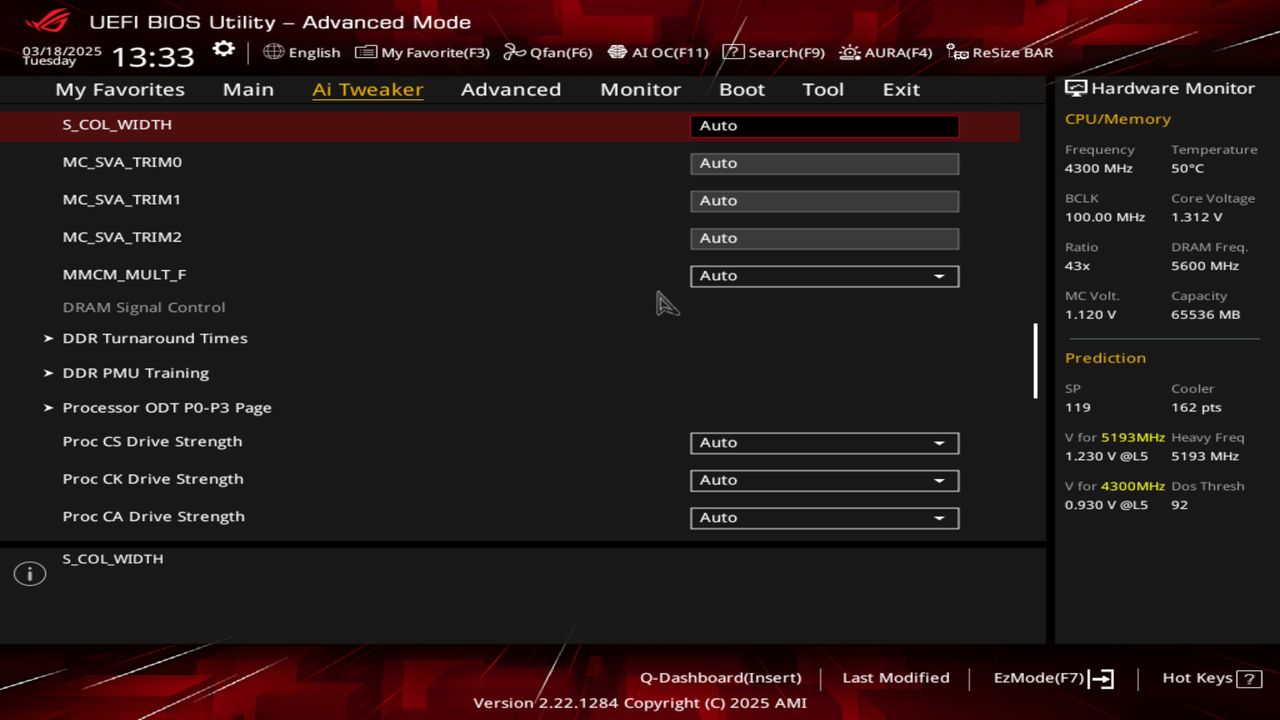The image size is (1280, 720).
Task: Open Search(F9) question icon
Action: point(733,52)
